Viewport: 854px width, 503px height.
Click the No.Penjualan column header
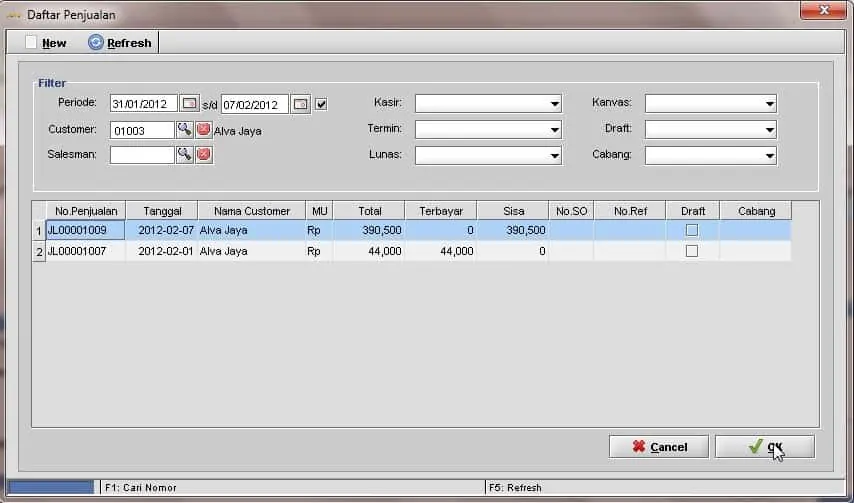click(x=86, y=211)
